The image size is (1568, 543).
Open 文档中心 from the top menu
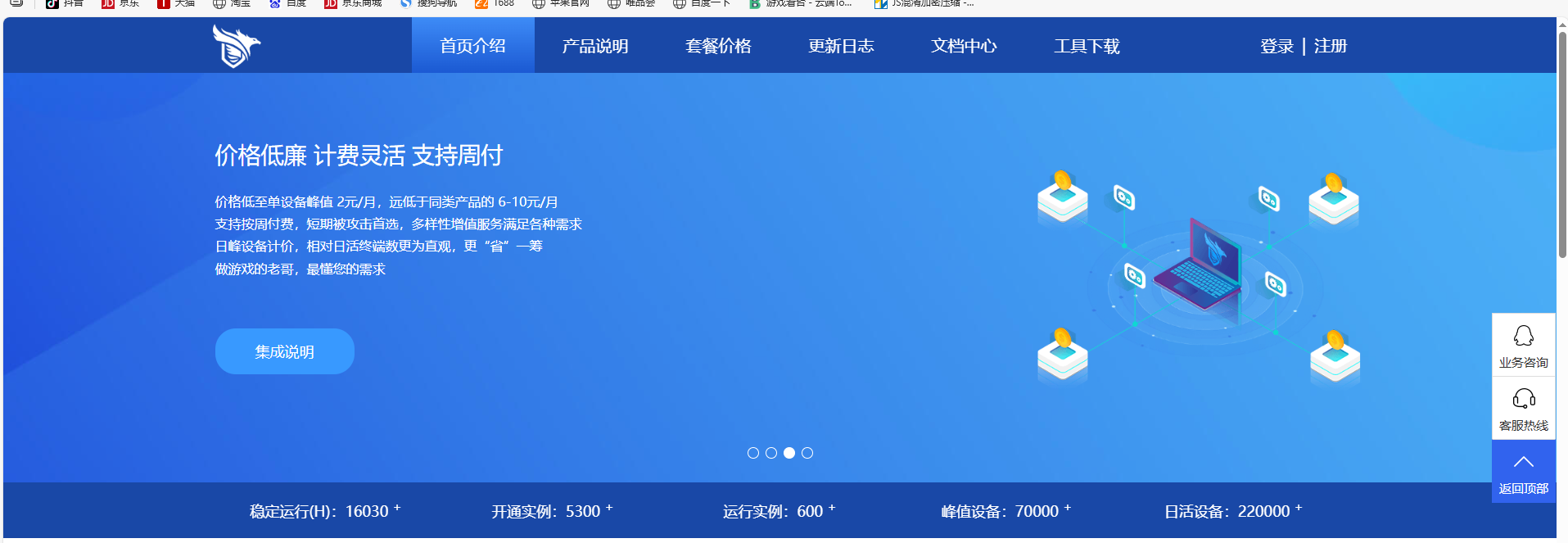[964, 46]
